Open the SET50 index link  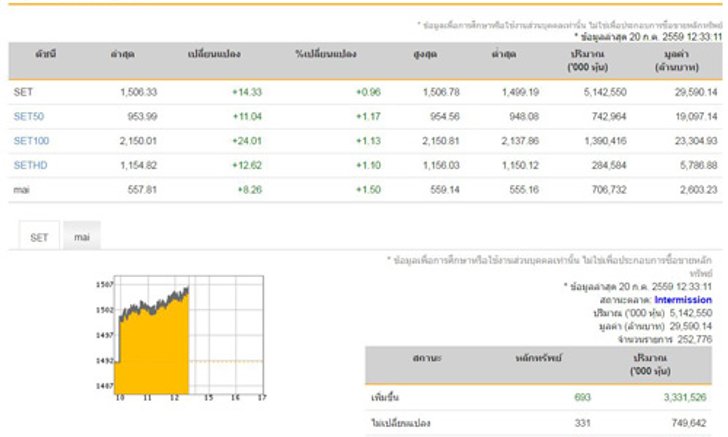pos(29,117)
